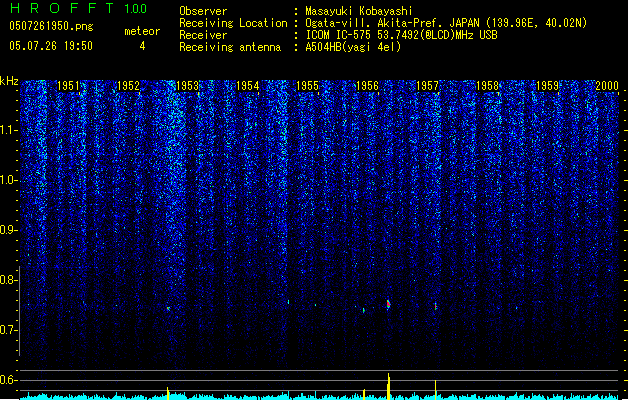Click the Receiving Location label
Viewport: 629px width, 400px height.
[233, 23]
